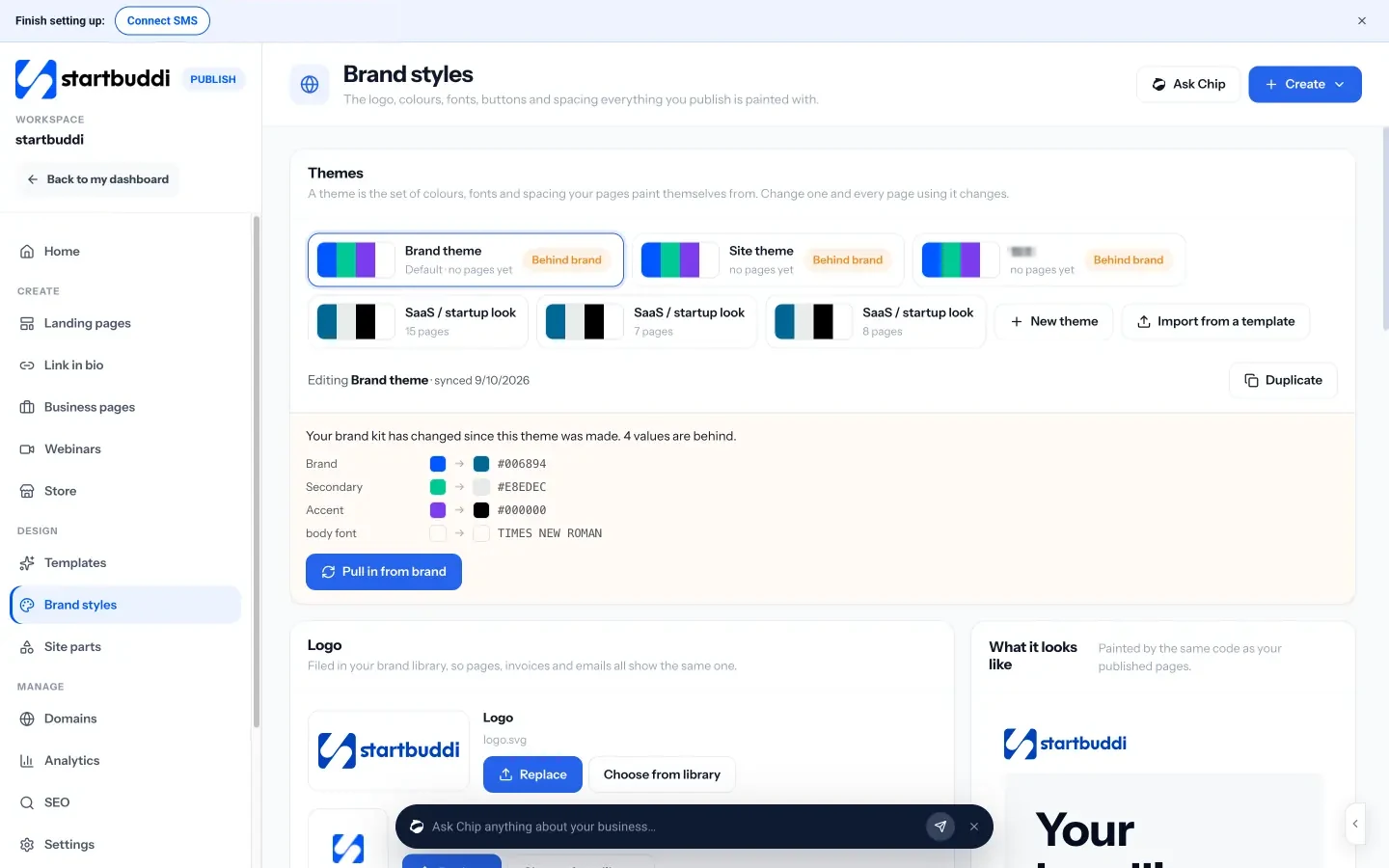Click the left chevron panel handle at right edge
This screenshot has height=868, width=1389.
coord(1355,824)
